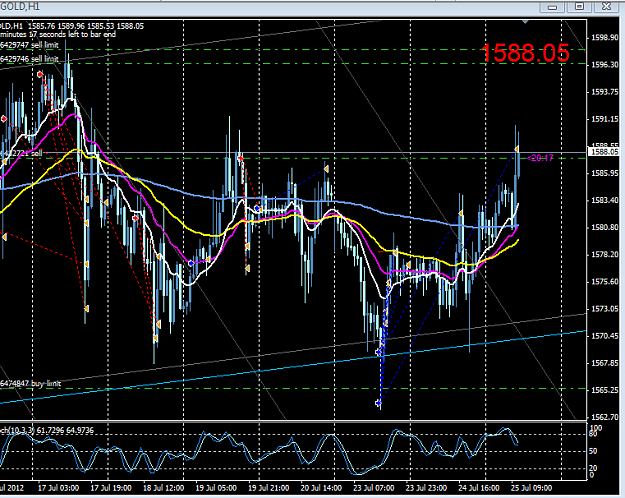Click time axis label 19 Jul 05:00
The width and height of the screenshot is (625, 498).
[x=216, y=488]
